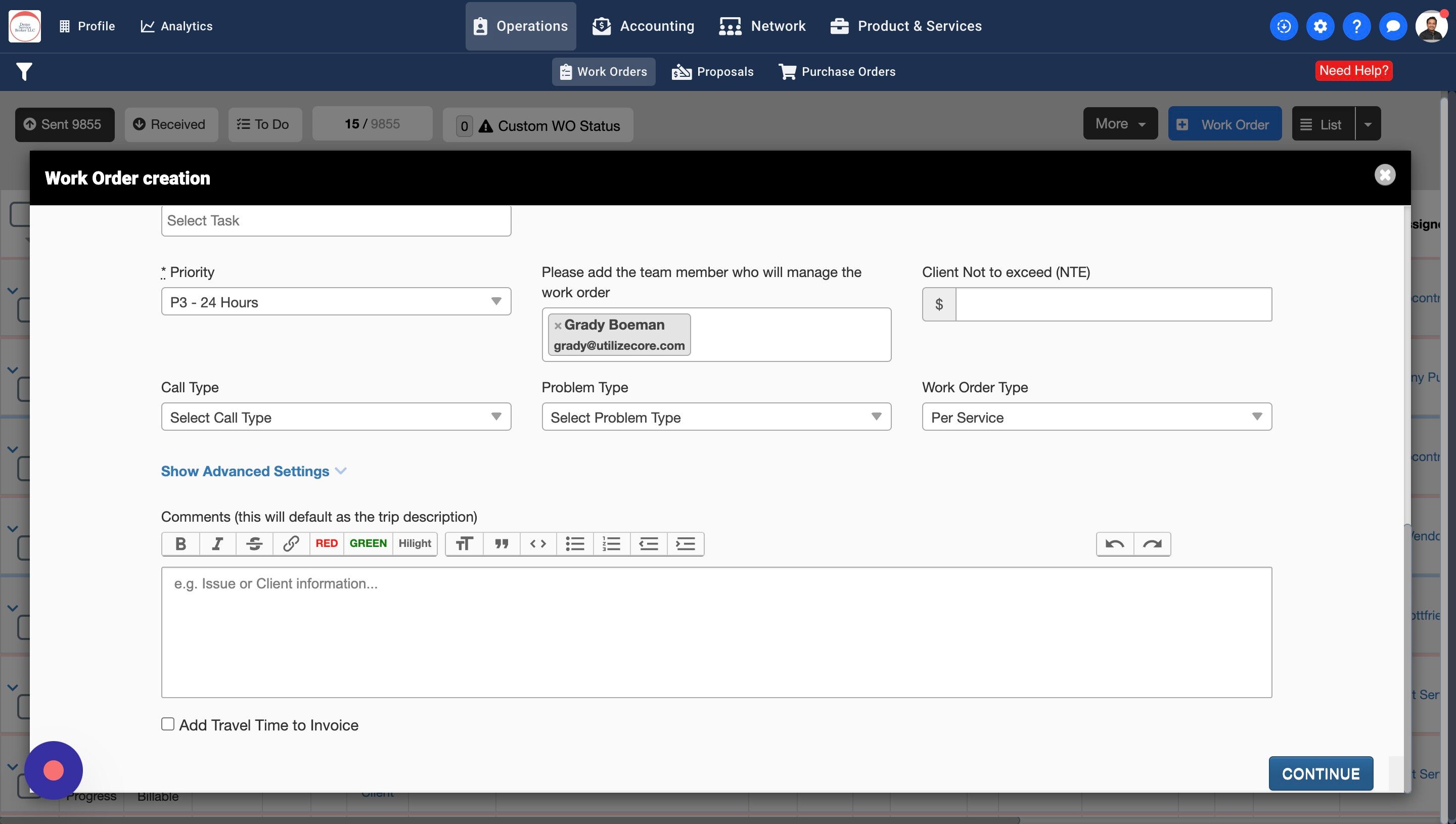1456x824 pixels.
Task: Open the Accounting menu
Action: click(x=644, y=26)
